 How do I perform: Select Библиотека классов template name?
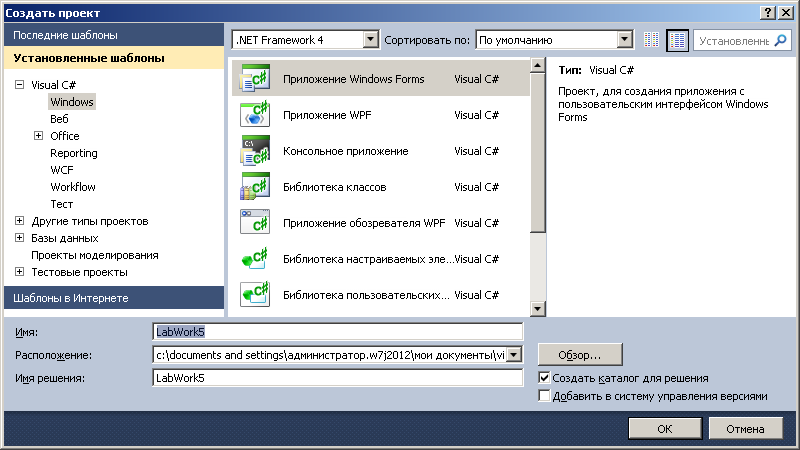coord(335,187)
